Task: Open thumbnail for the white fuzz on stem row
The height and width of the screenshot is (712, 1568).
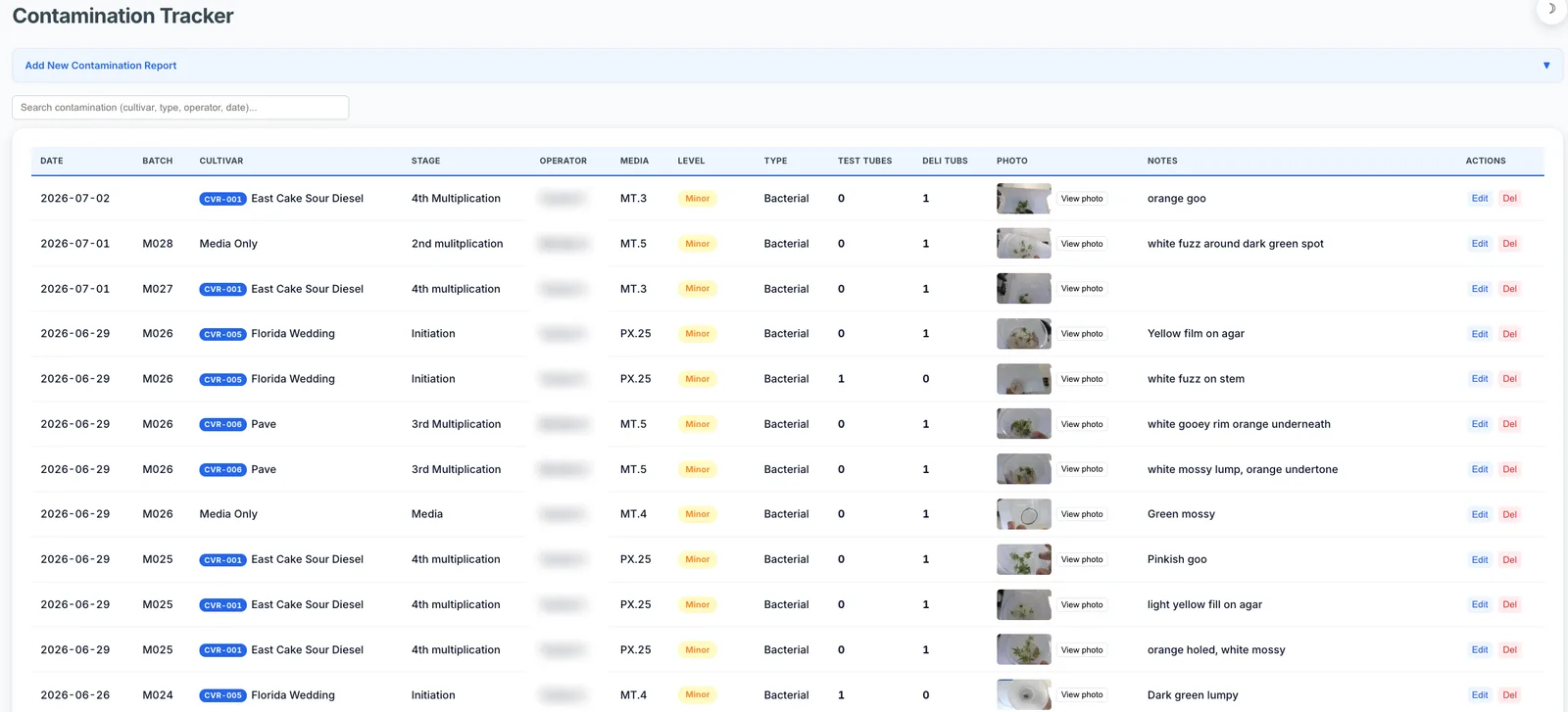Action: pyautogui.click(x=1023, y=379)
